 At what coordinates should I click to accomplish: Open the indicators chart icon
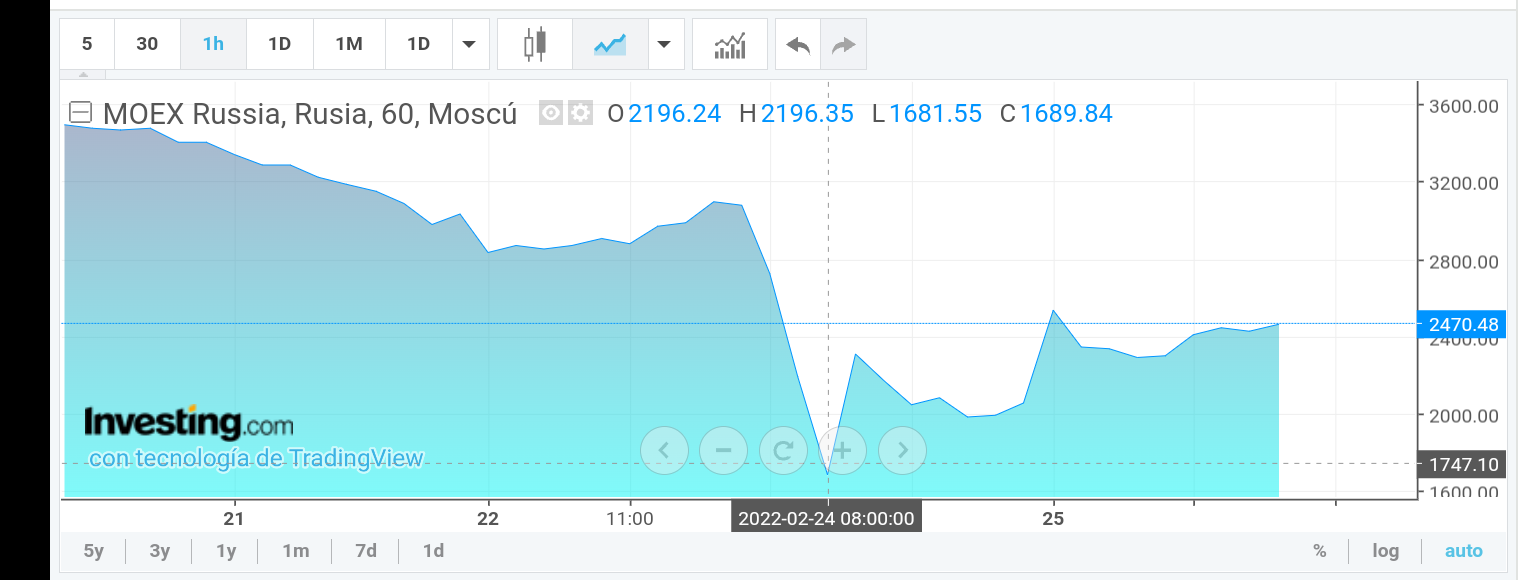tap(730, 44)
